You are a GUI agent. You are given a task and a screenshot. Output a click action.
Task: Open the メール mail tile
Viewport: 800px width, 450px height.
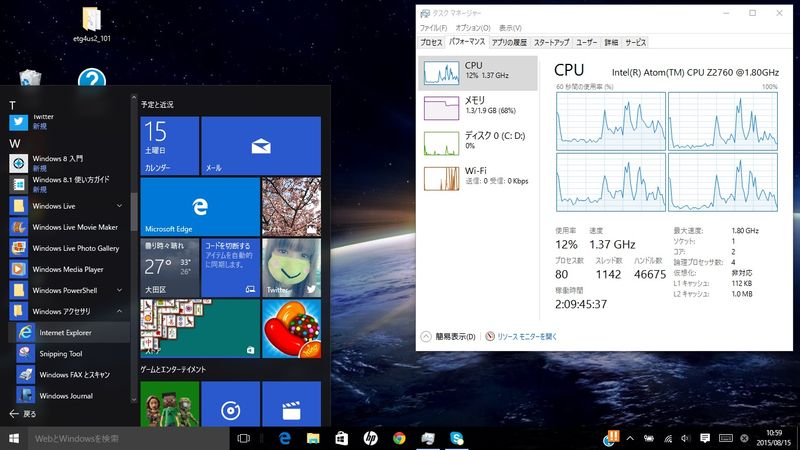pyautogui.click(x=261, y=145)
